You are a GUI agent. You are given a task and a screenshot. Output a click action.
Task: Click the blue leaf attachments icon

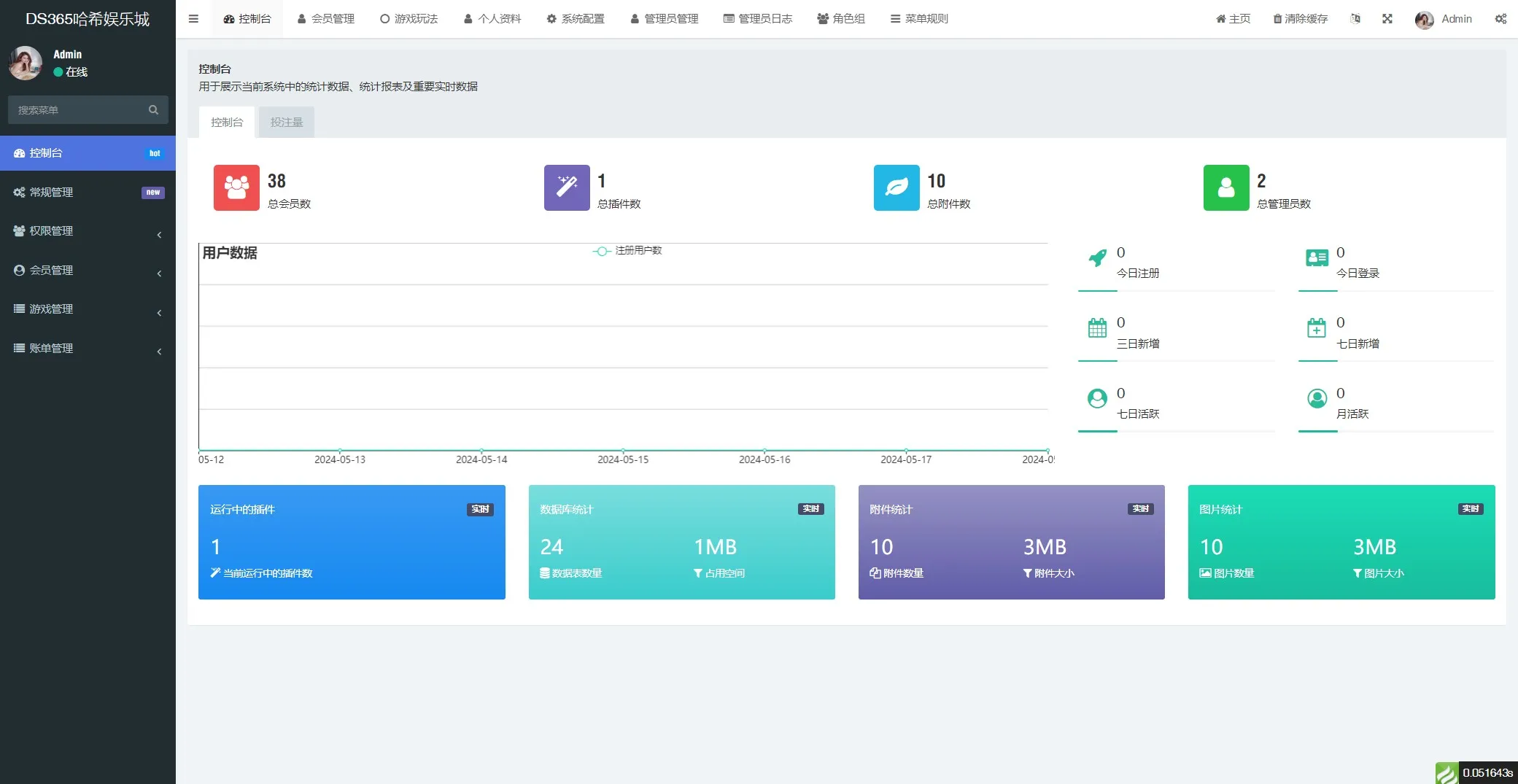coord(897,187)
